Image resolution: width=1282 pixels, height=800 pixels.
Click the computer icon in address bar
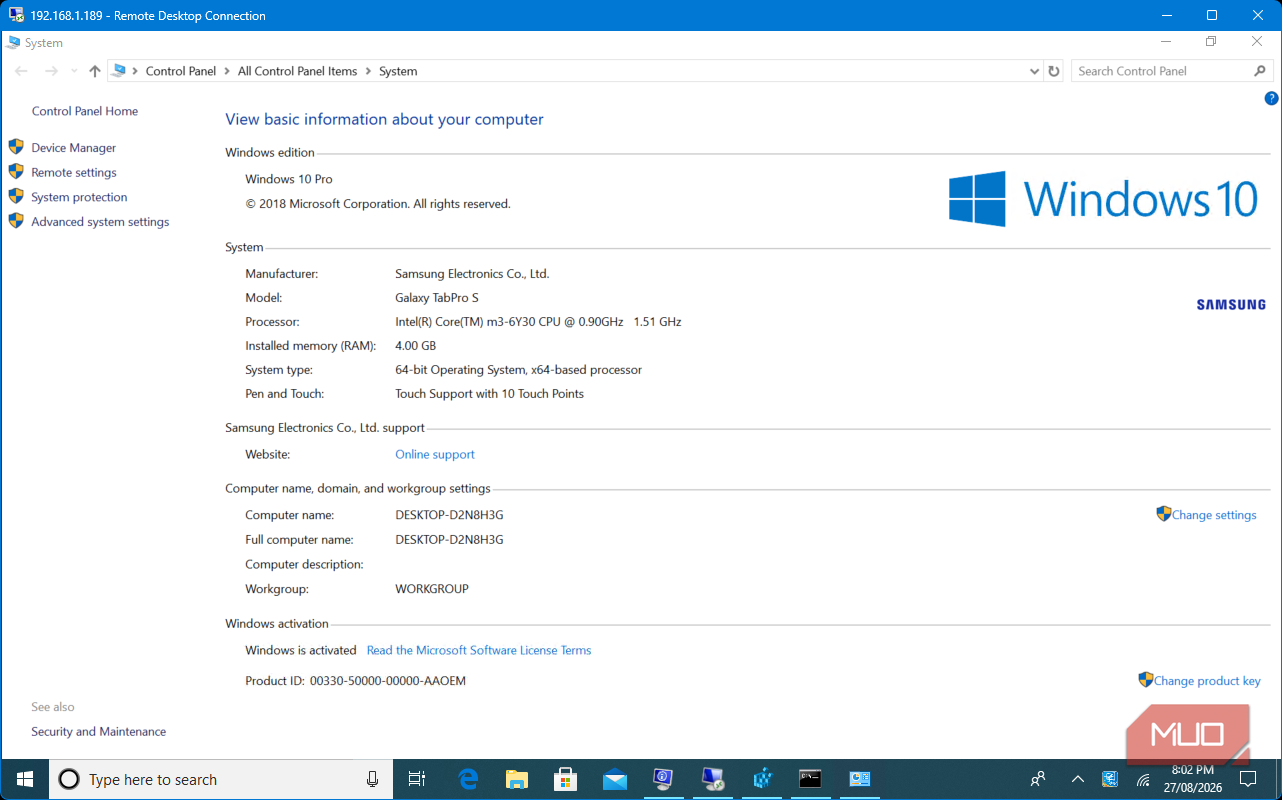(119, 71)
